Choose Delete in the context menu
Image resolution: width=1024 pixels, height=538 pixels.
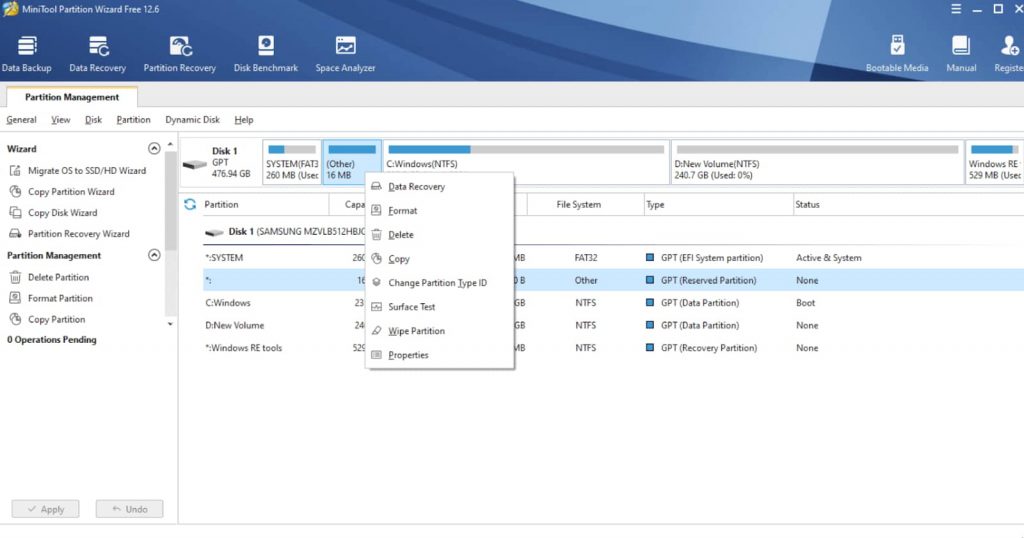pos(440,235)
